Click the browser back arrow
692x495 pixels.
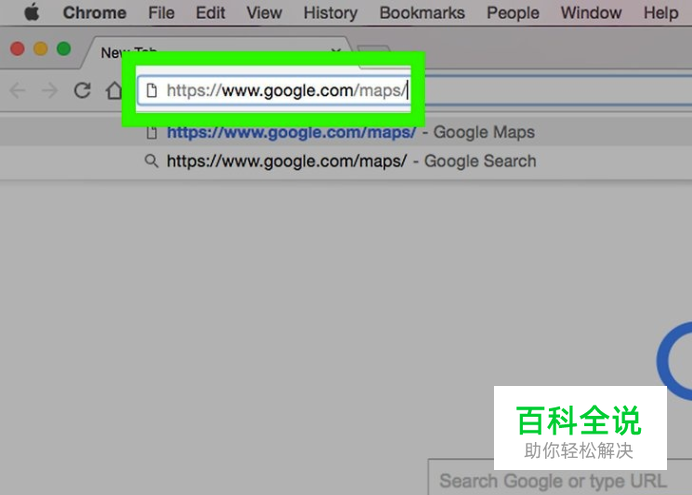pos(18,90)
